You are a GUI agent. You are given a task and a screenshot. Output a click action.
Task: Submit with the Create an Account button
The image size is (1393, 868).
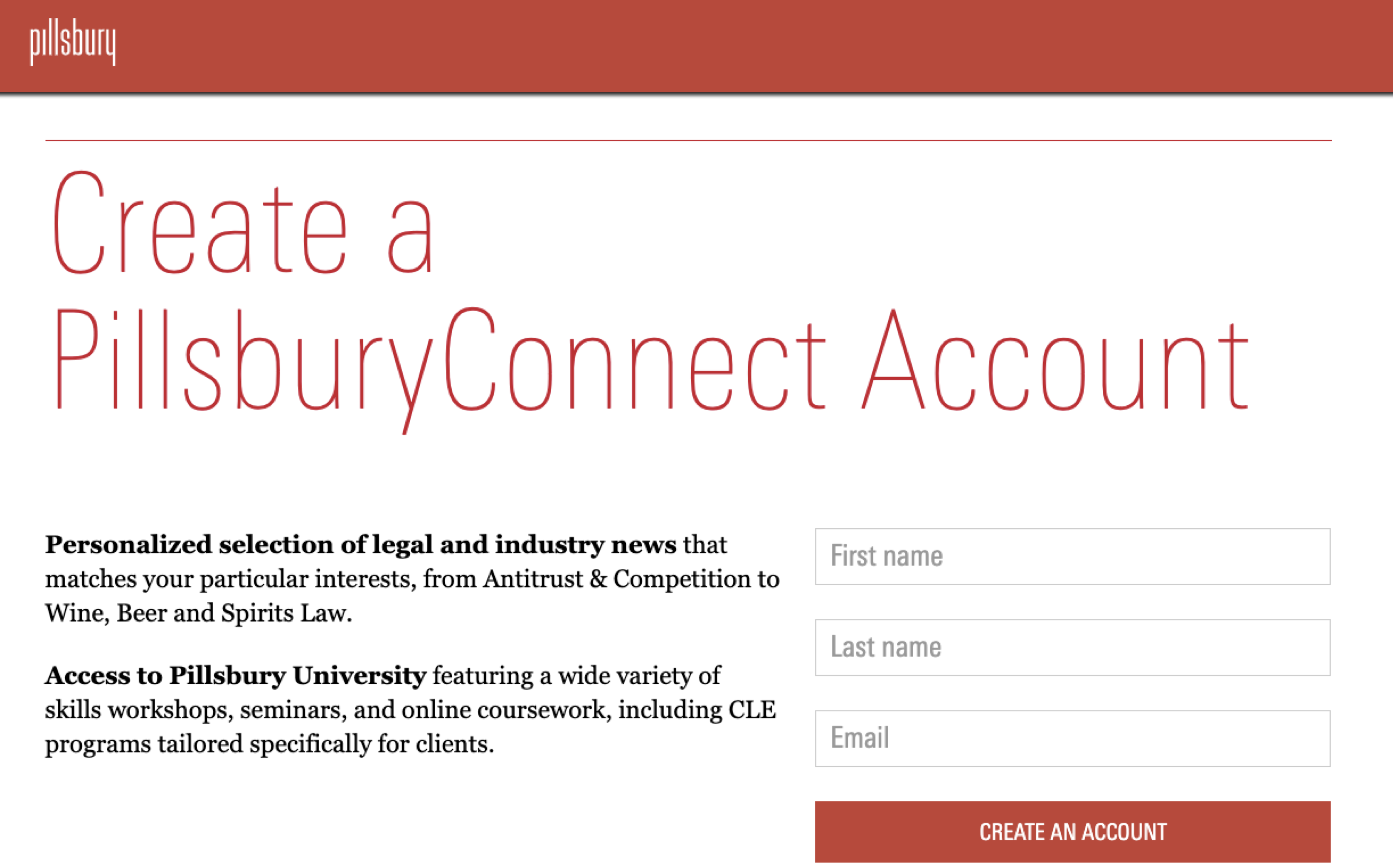coord(1072,831)
